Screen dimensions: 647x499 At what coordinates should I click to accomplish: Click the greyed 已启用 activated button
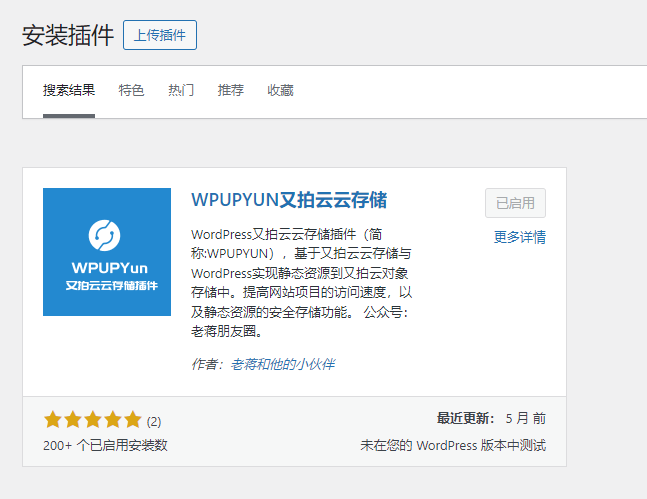point(515,203)
